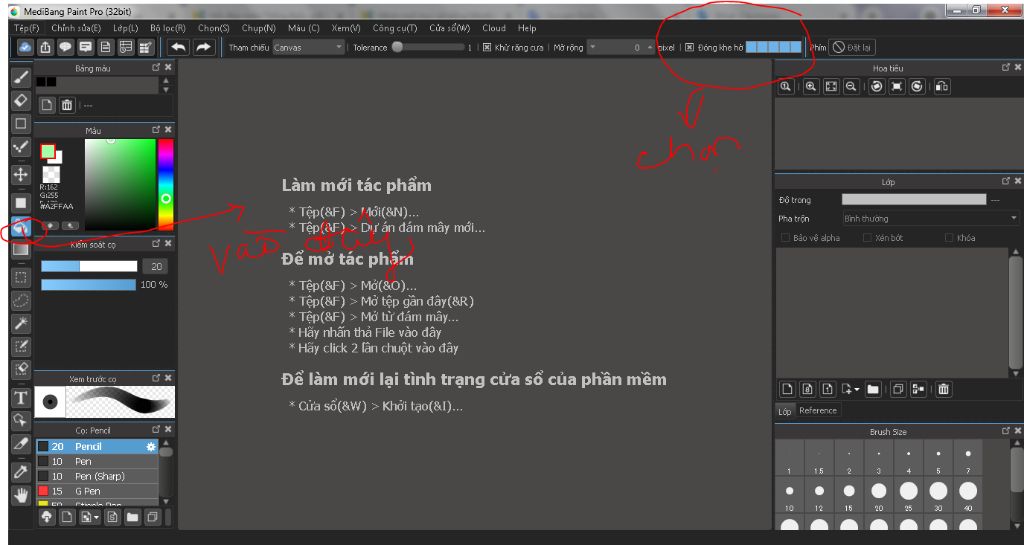1024x545 pixels.
Task: Open Bộ lọc(R) menu
Action: (168, 28)
